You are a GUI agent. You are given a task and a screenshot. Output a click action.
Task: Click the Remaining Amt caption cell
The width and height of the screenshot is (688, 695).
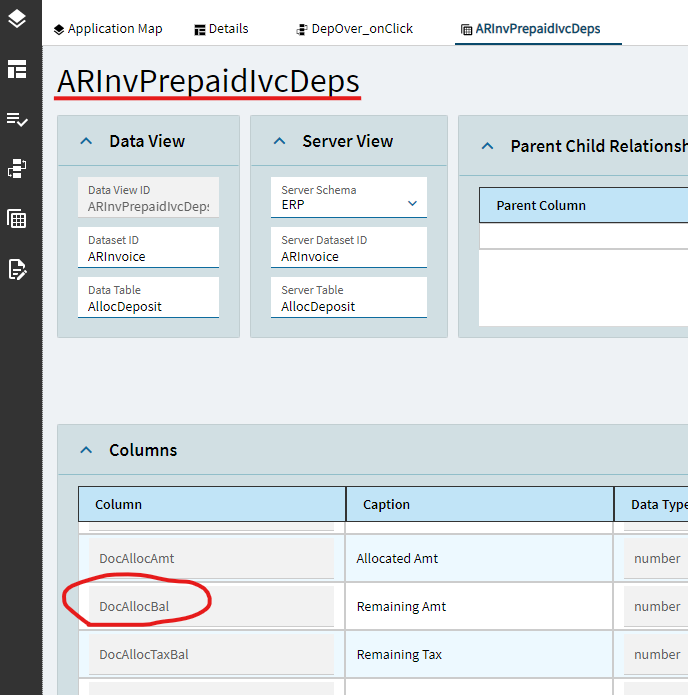coord(480,607)
